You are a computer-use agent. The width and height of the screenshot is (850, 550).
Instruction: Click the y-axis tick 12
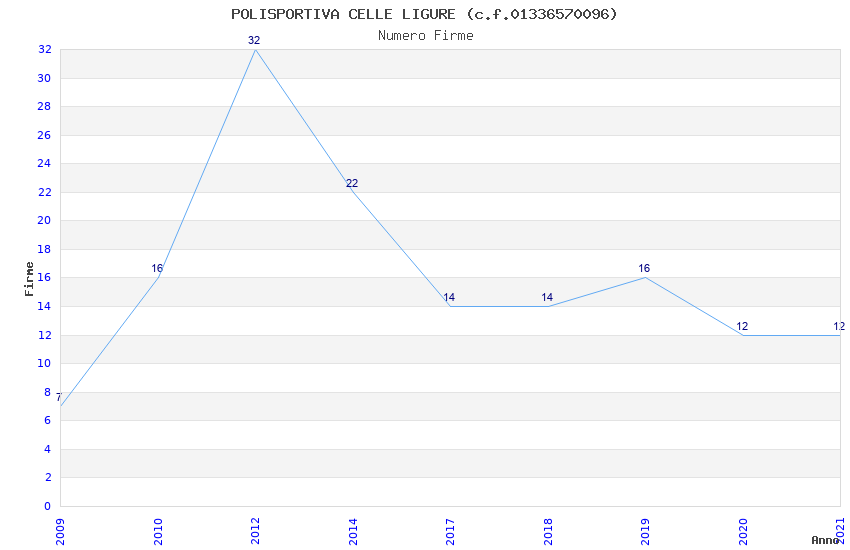44,335
